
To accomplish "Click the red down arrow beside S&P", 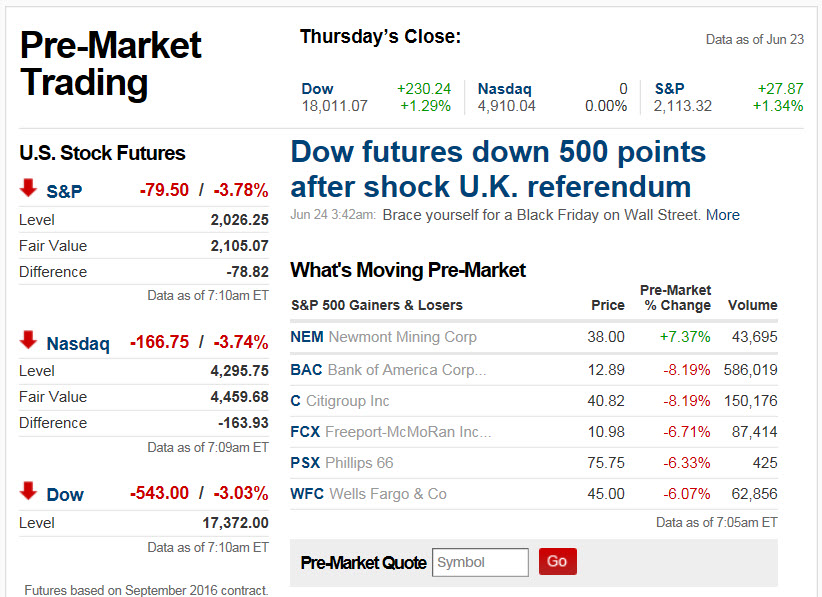I will [29, 189].
